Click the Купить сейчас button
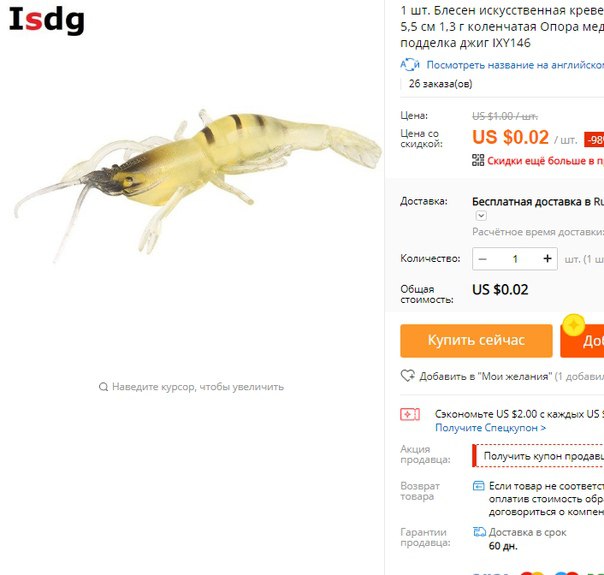 click(x=476, y=340)
